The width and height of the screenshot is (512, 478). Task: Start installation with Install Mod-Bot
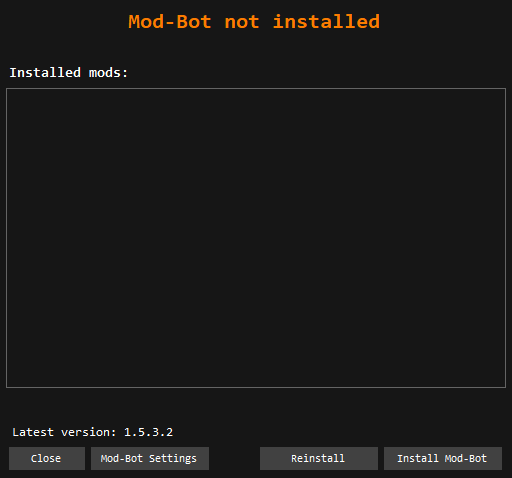pos(443,458)
